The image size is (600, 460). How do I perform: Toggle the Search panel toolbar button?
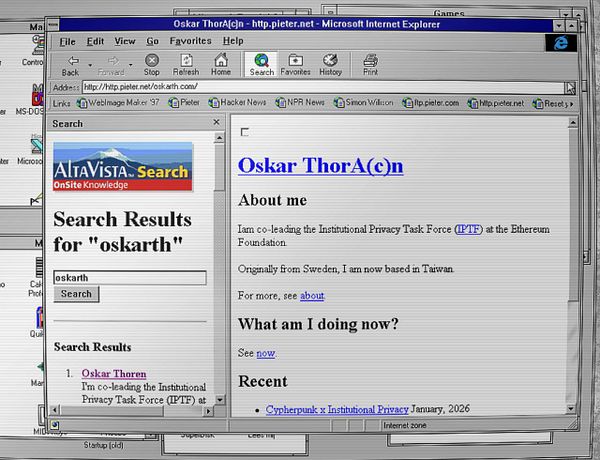pos(262,65)
